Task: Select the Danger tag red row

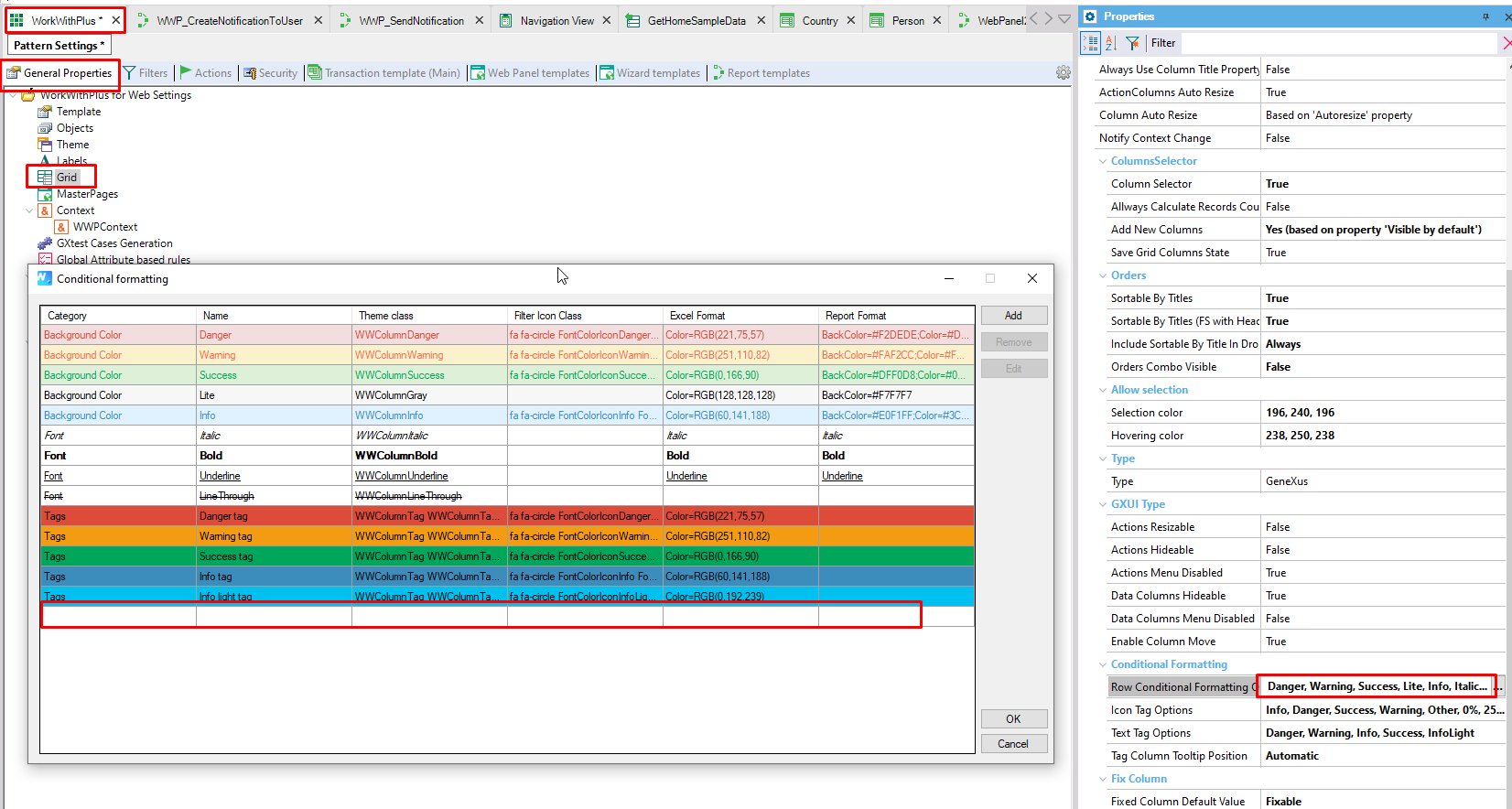Action: point(507,516)
